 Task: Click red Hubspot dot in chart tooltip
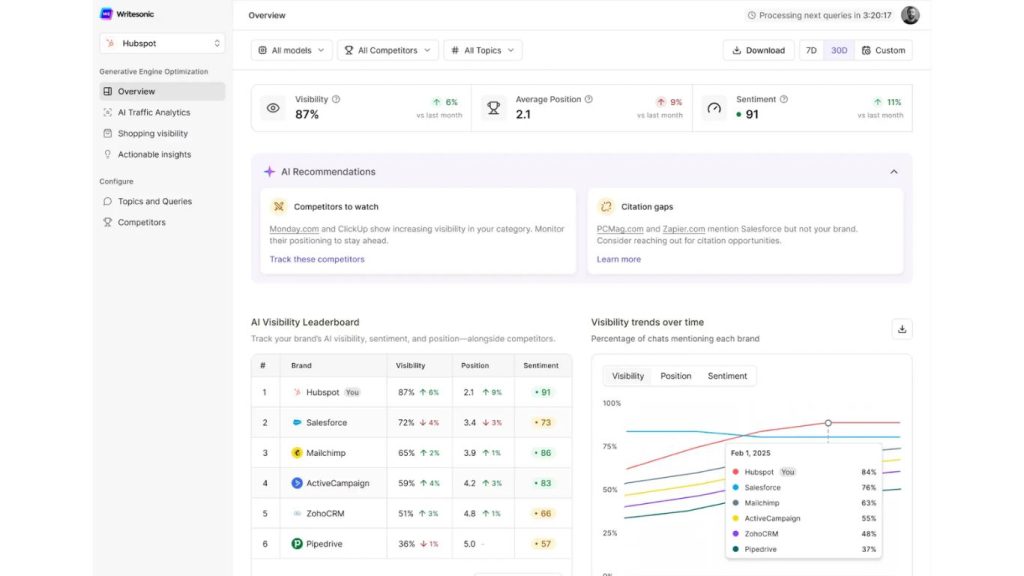(x=735, y=472)
